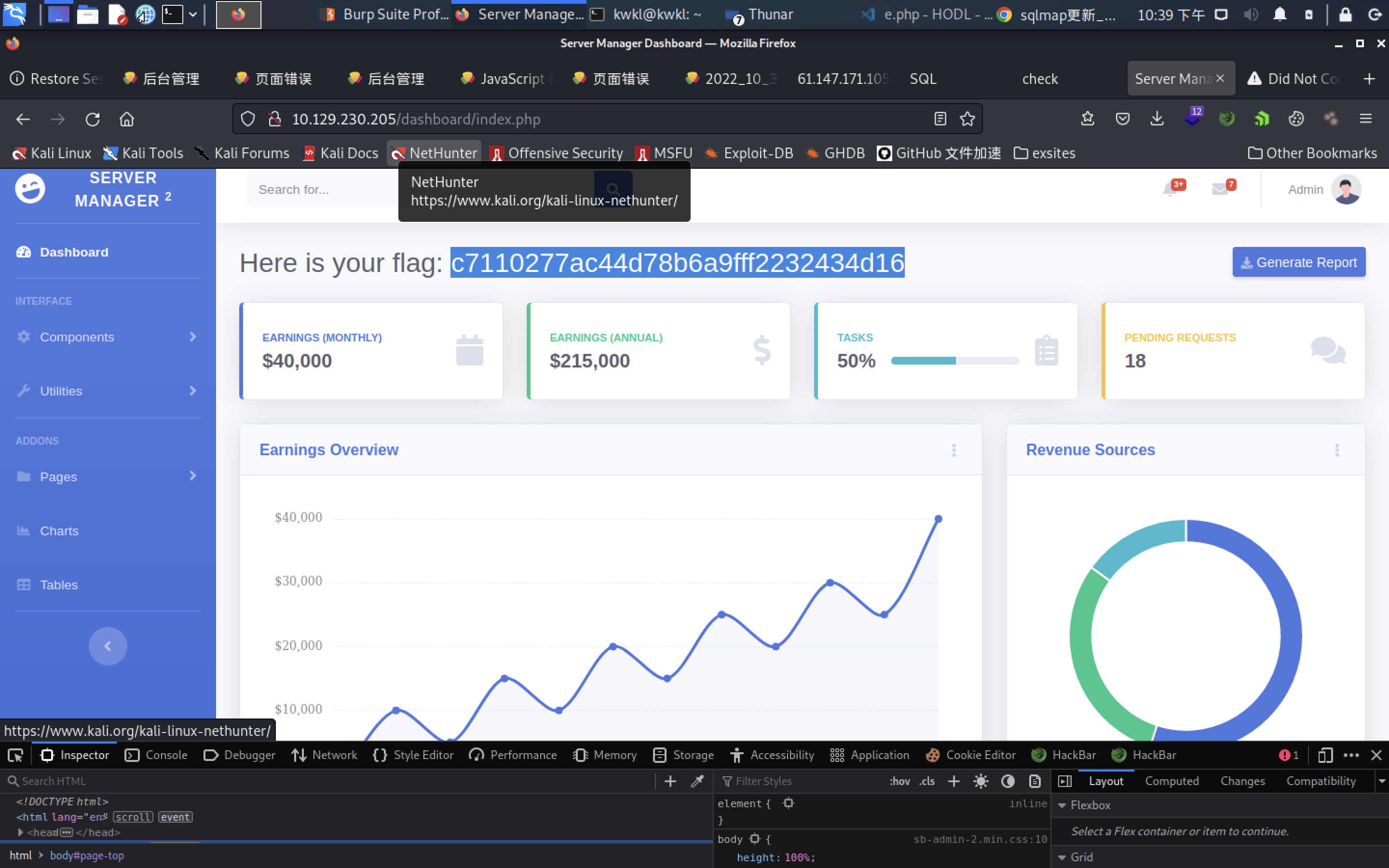This screenshot has width=1389, height=868.
Task: Toggle dark color scheme simulation
Action: (x=1008, y=781)
